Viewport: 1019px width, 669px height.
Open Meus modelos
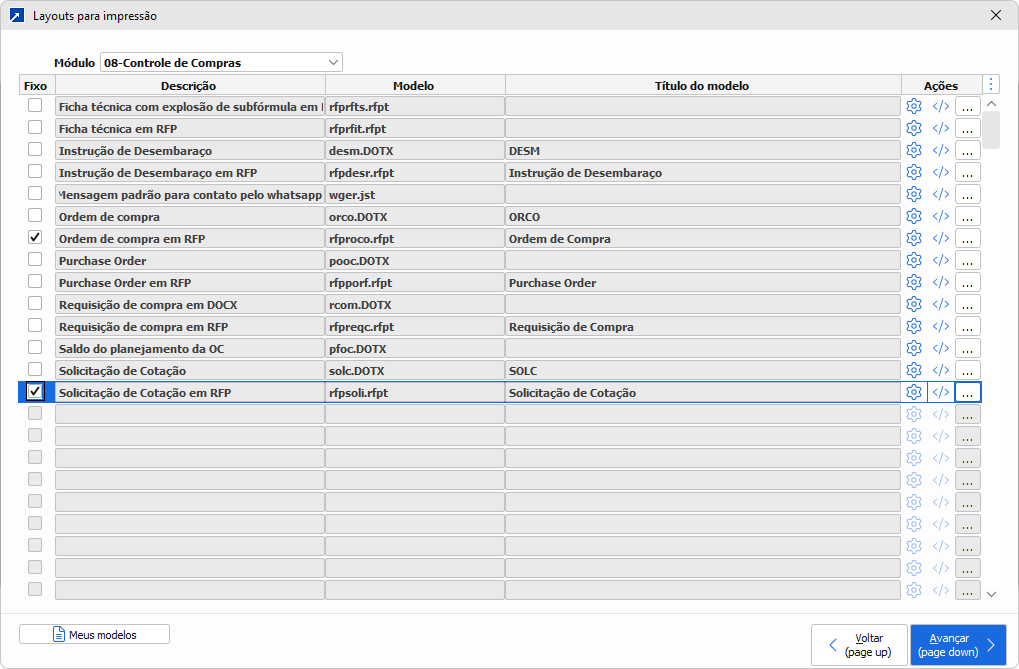[94, 635]
